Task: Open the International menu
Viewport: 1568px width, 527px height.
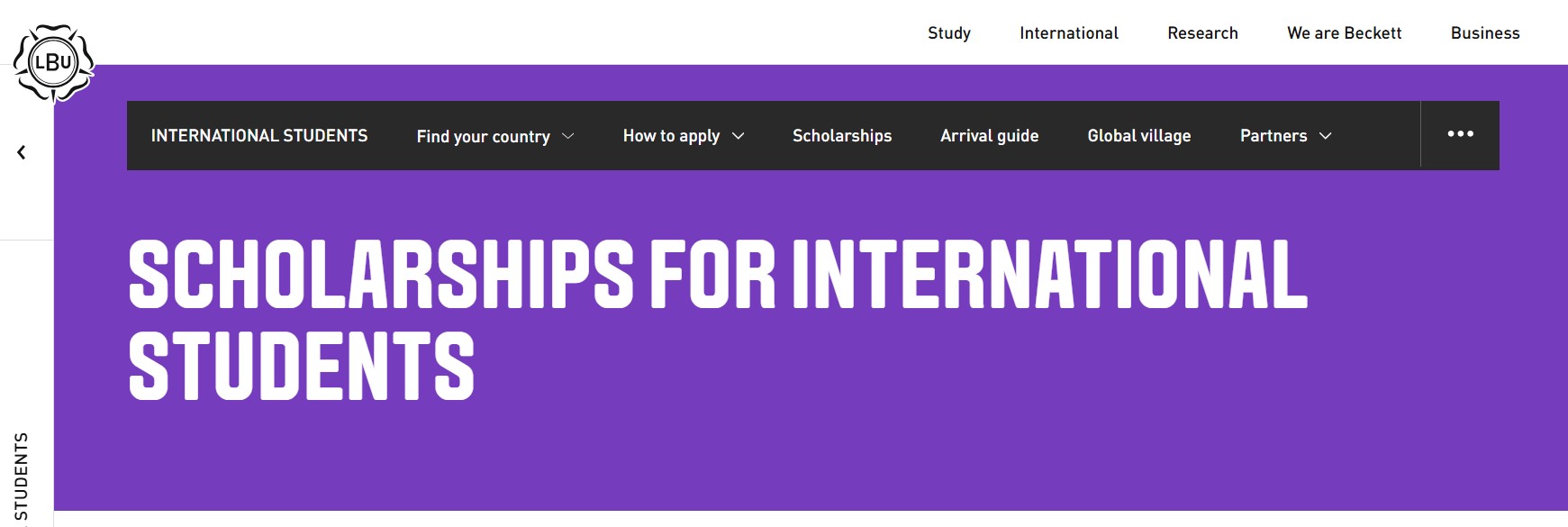Action: click(x=1069, y=33)
